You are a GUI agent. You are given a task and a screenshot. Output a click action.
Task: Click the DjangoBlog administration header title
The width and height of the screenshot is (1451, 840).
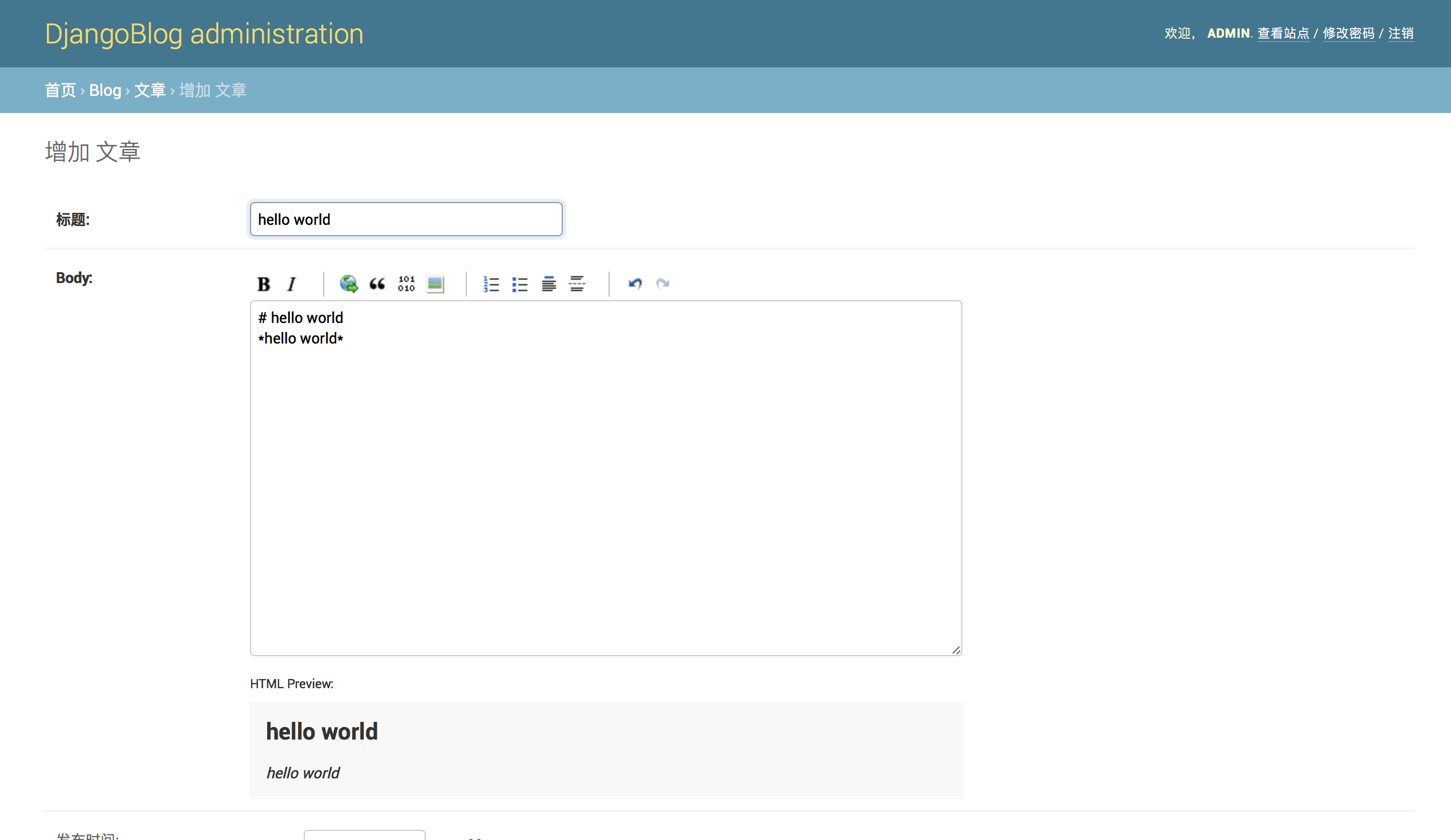204,34
